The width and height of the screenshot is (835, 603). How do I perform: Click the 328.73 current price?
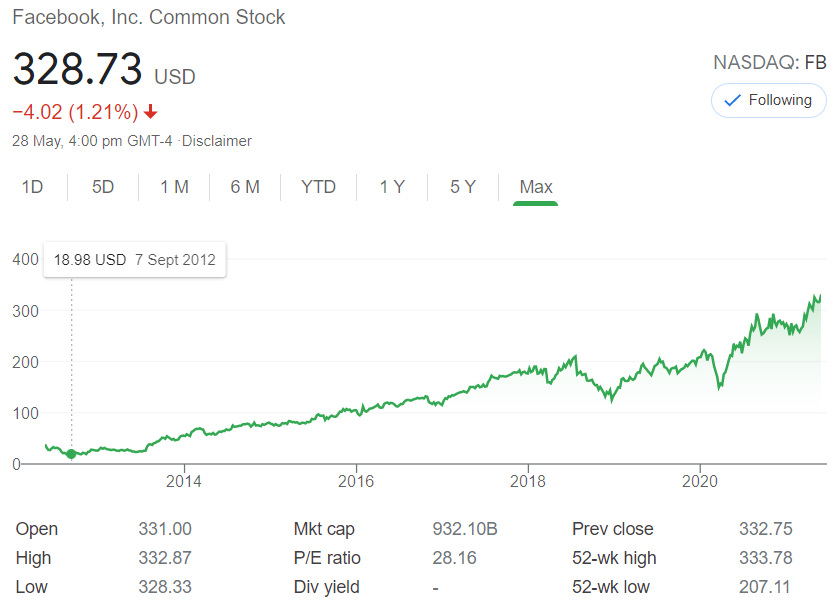[x=77, y=69]
